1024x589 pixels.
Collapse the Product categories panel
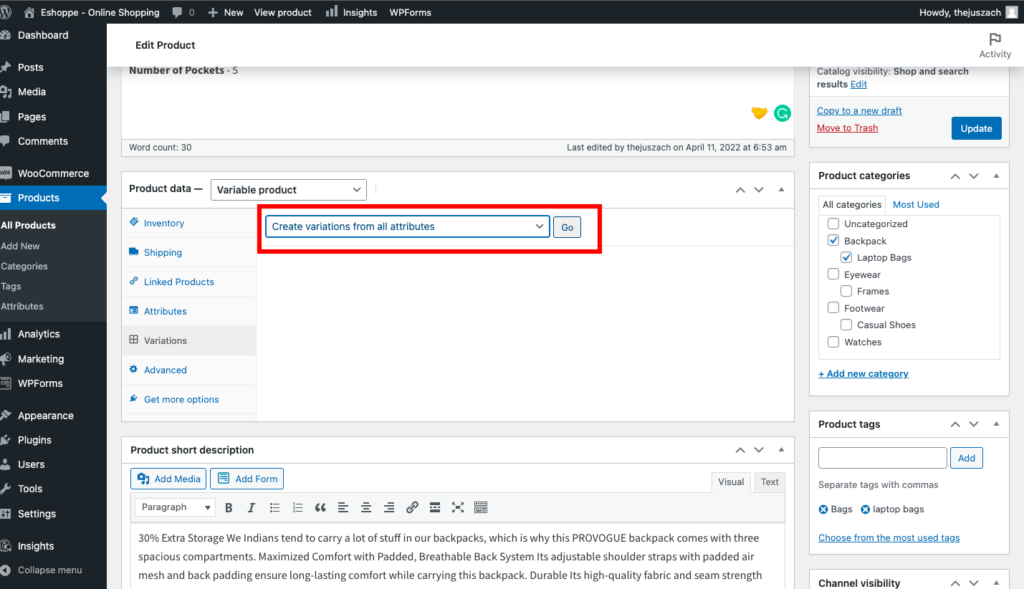pos(996,176)
